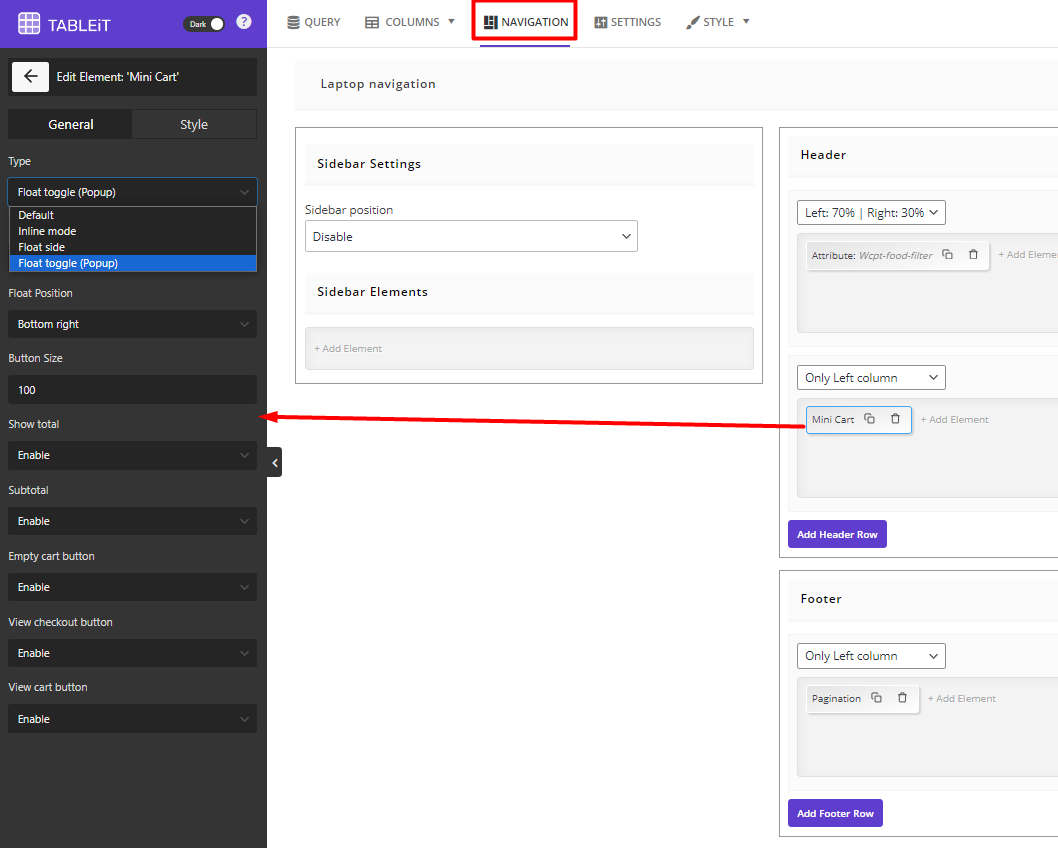
Task: Open the Style tab in the element editor
Action: (194, 124)
